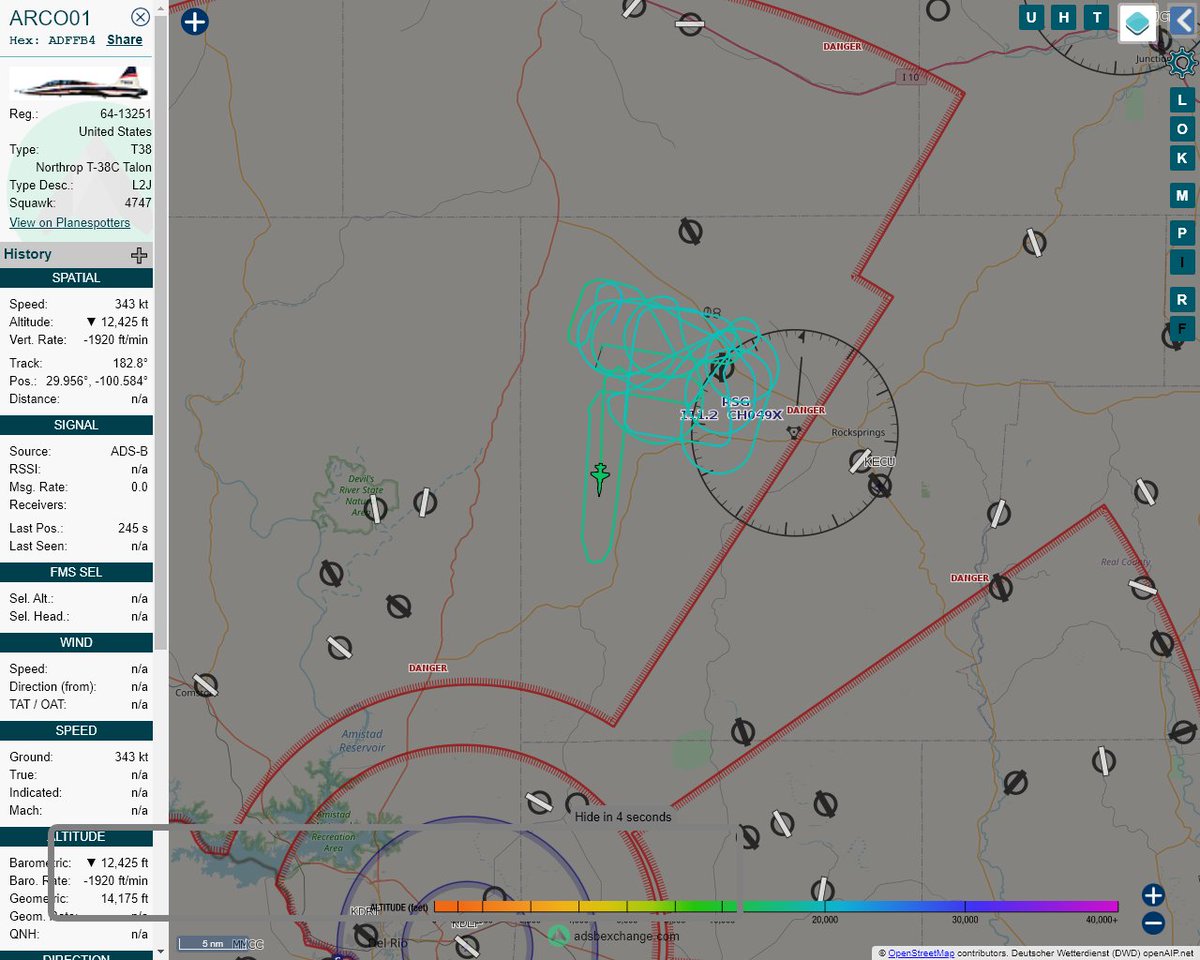
Task: Click the SIGNAL section header
Action: [x=76, y=425]
